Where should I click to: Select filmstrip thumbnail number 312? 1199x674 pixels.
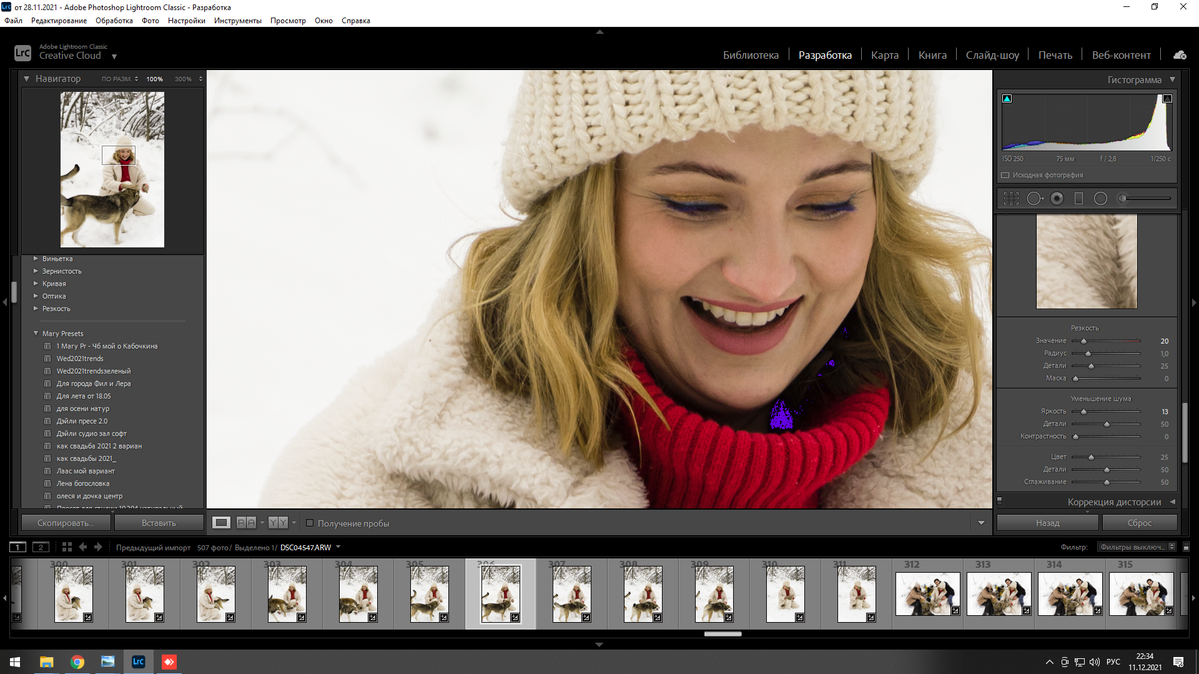[927, 594]
